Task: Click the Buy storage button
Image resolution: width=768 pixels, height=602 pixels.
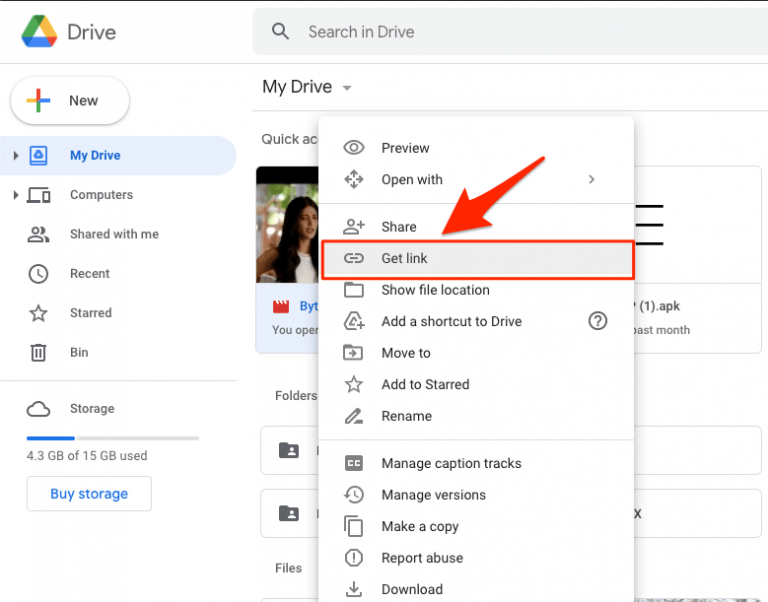Action: (x=89, y=494)
